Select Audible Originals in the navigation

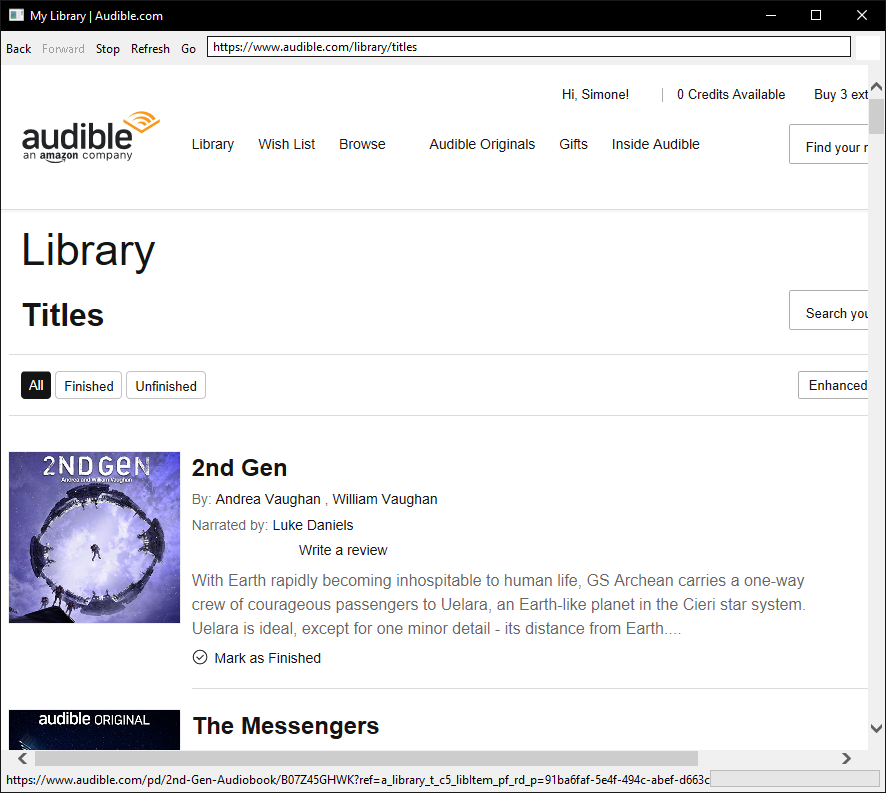pos(482,144)
